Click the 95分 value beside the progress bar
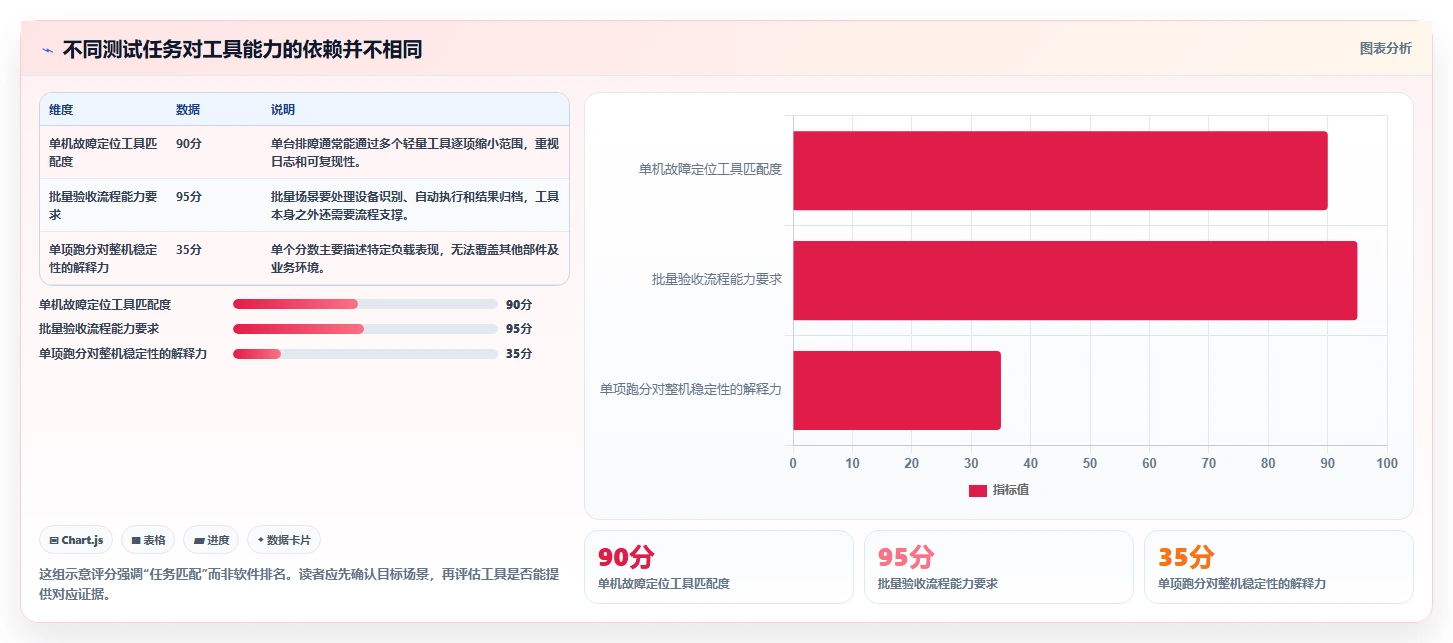This screenshot has width=1453, height=643. 519,329
